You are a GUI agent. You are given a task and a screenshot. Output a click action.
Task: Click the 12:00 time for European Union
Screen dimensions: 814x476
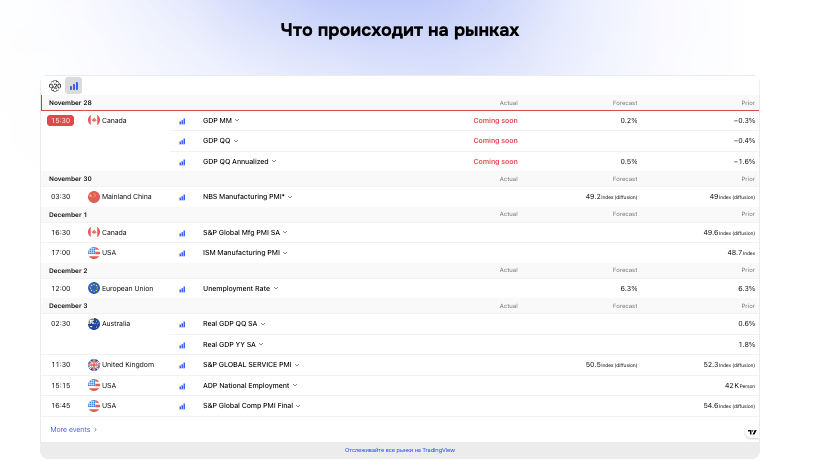(60, 289)
